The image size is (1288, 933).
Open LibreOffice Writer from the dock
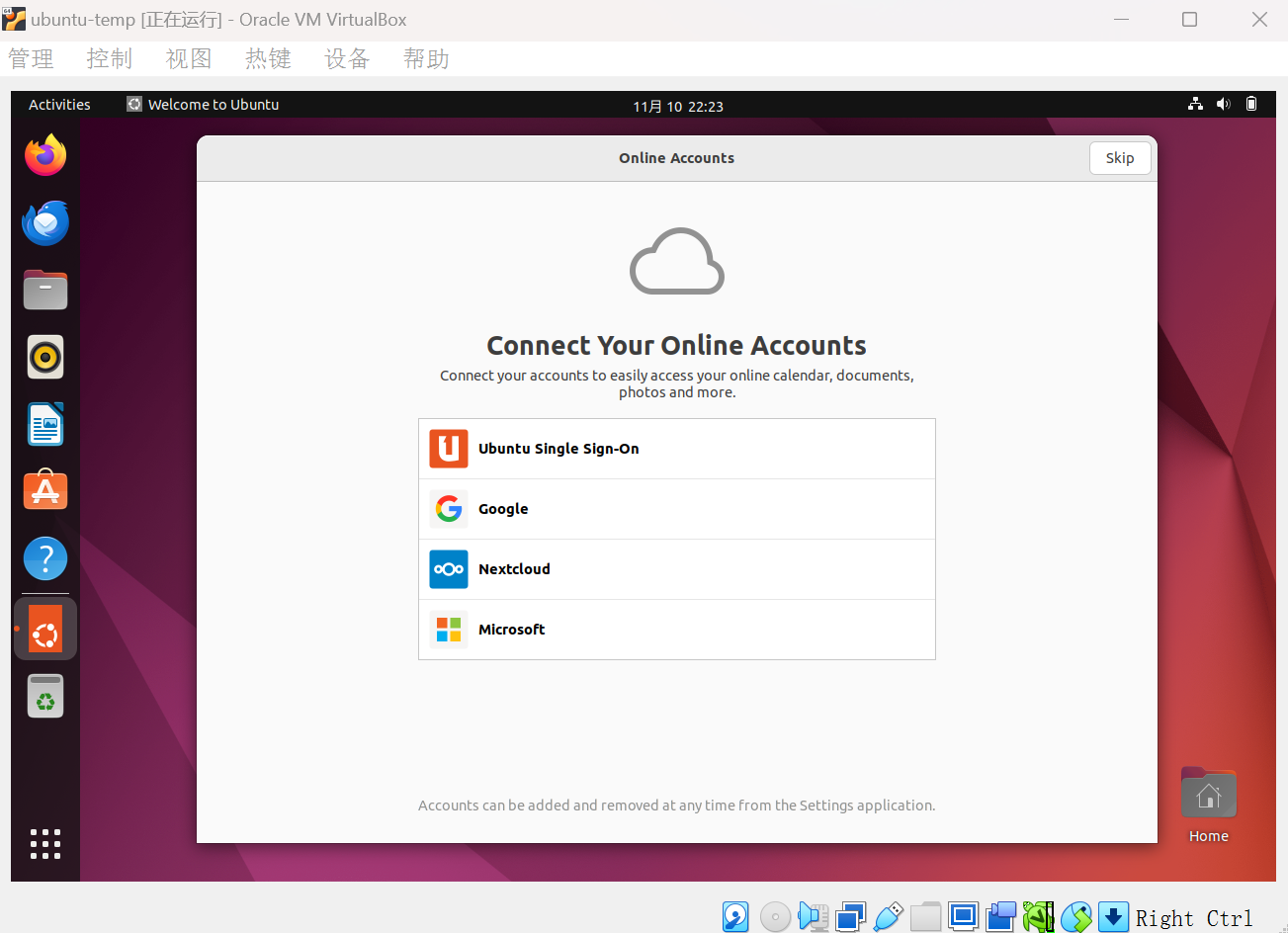(45, 424)
